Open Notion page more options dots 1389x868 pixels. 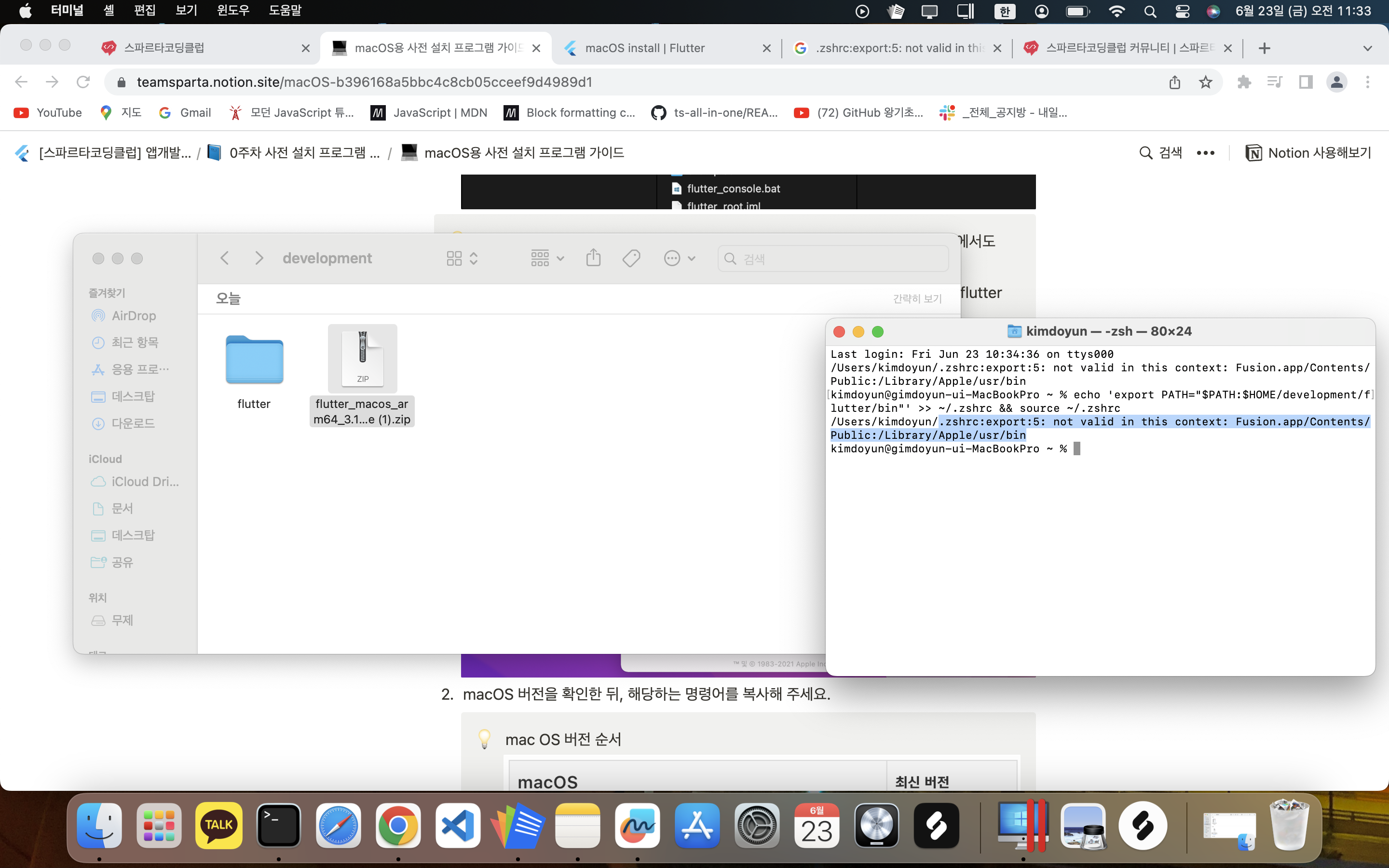pos(1205,153)
